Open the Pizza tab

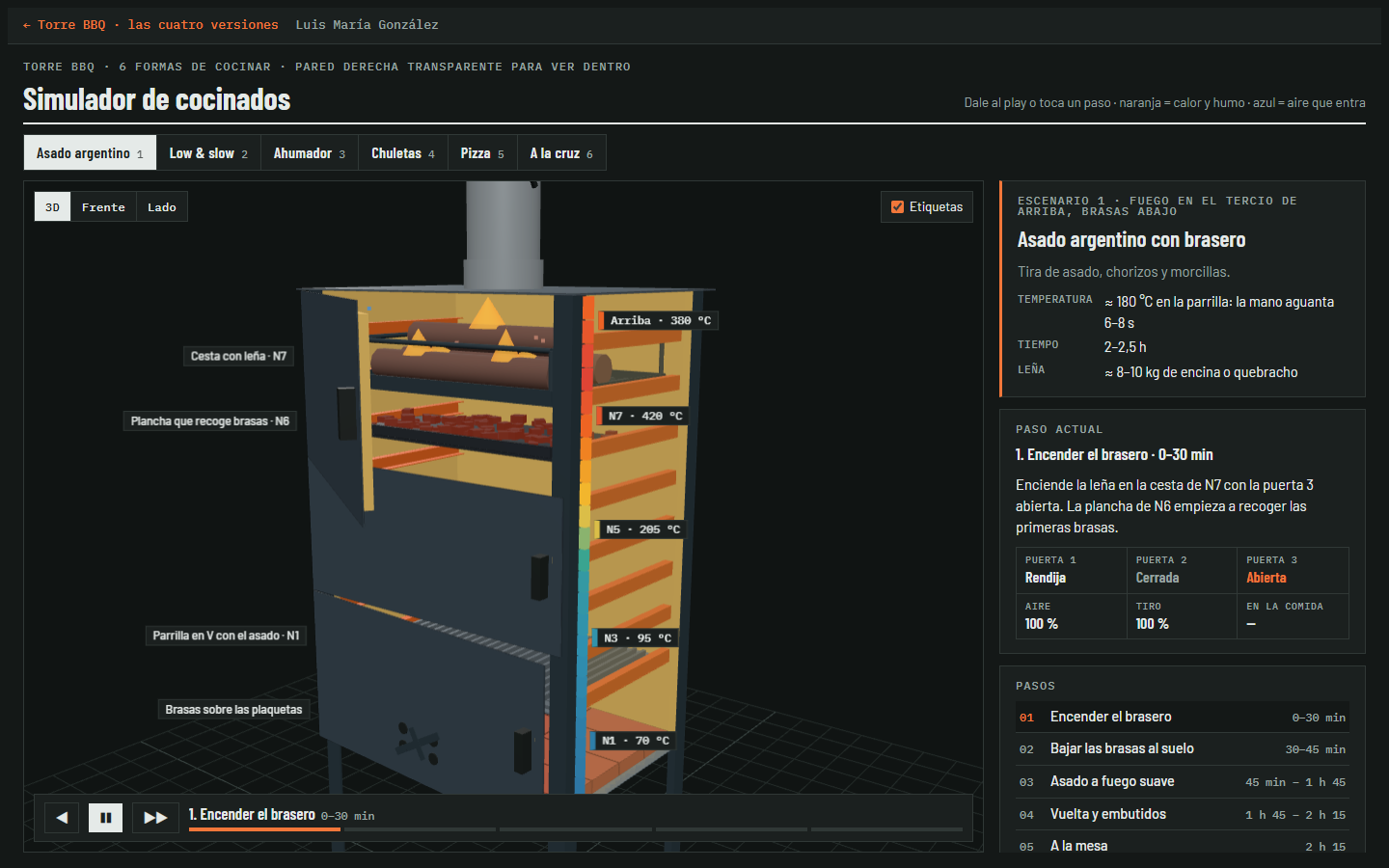[x=482, y=153]
